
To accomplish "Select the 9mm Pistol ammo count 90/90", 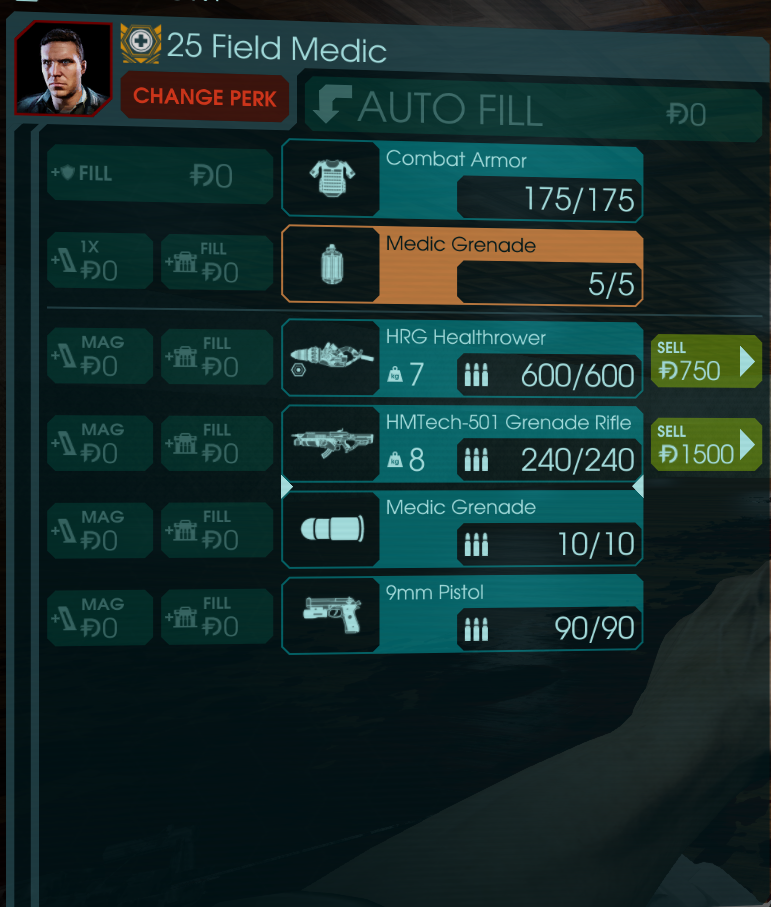I will coord(594,628).
